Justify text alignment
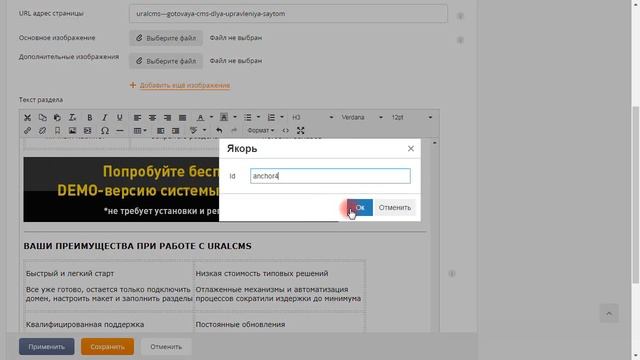This screenshot has width=640, height=360. pyautogui.click(x=182, y=118)
